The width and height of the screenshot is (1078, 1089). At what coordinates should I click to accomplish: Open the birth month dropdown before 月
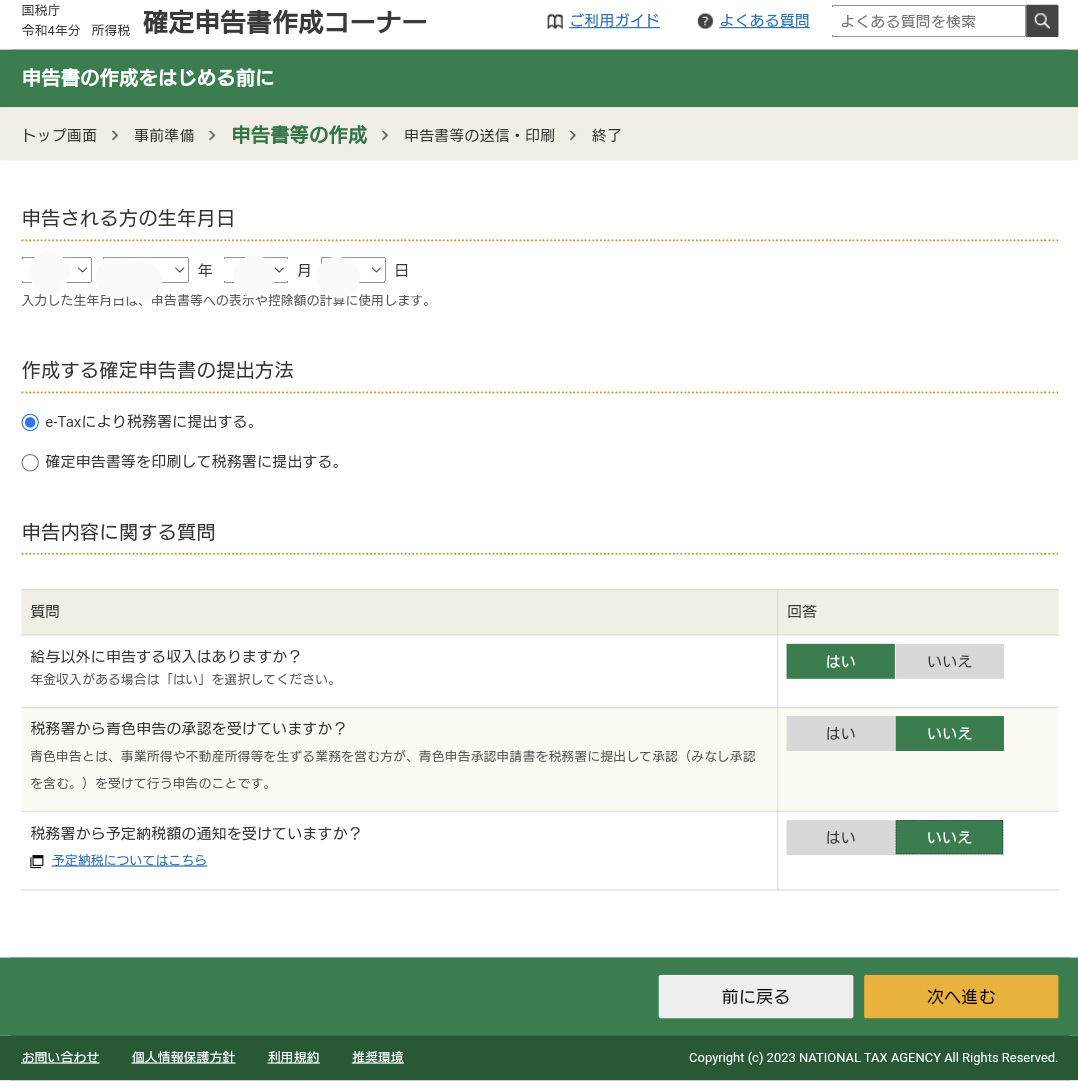(256, 270)
